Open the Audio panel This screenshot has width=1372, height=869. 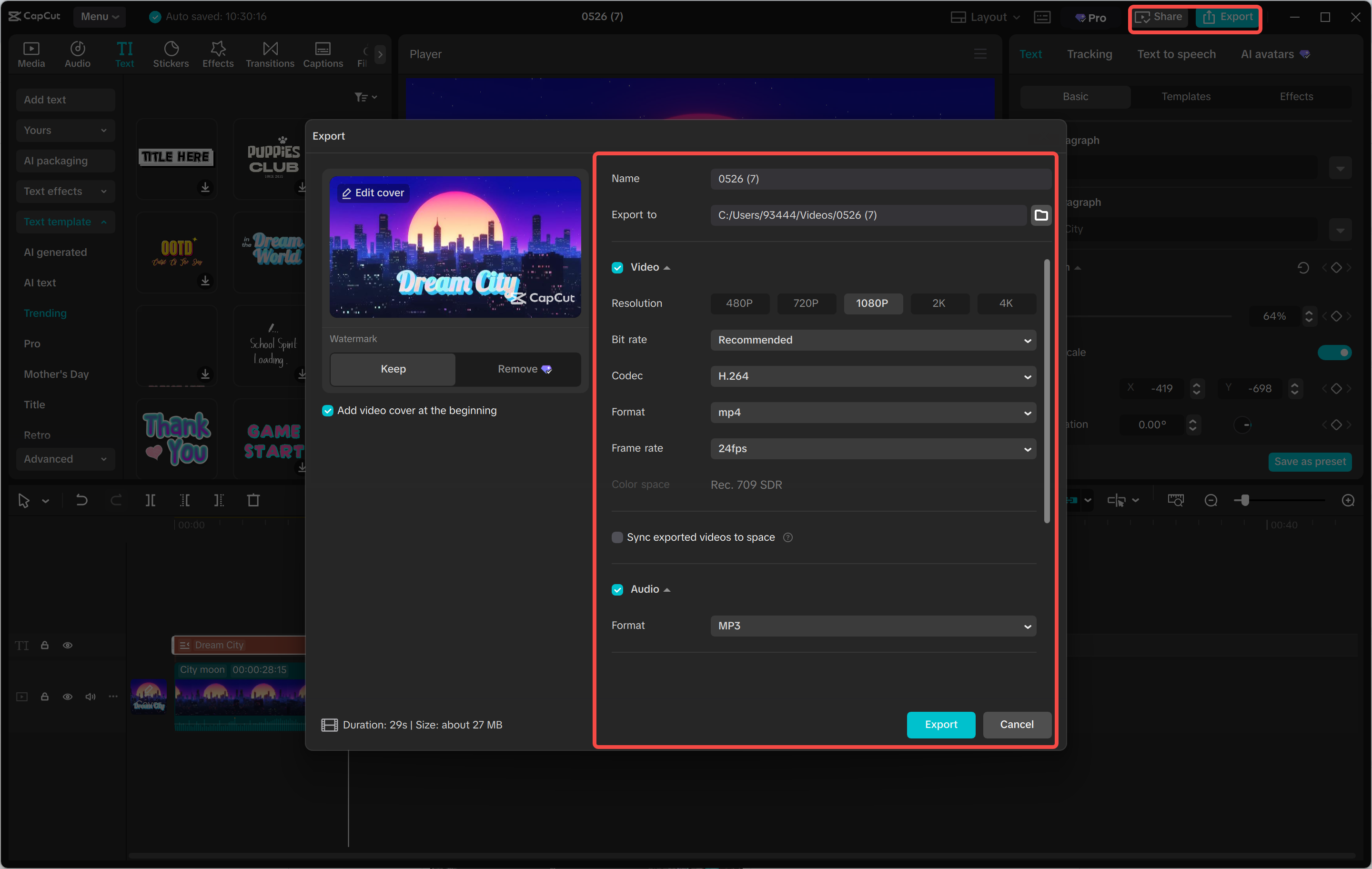(x=78, y=53)
